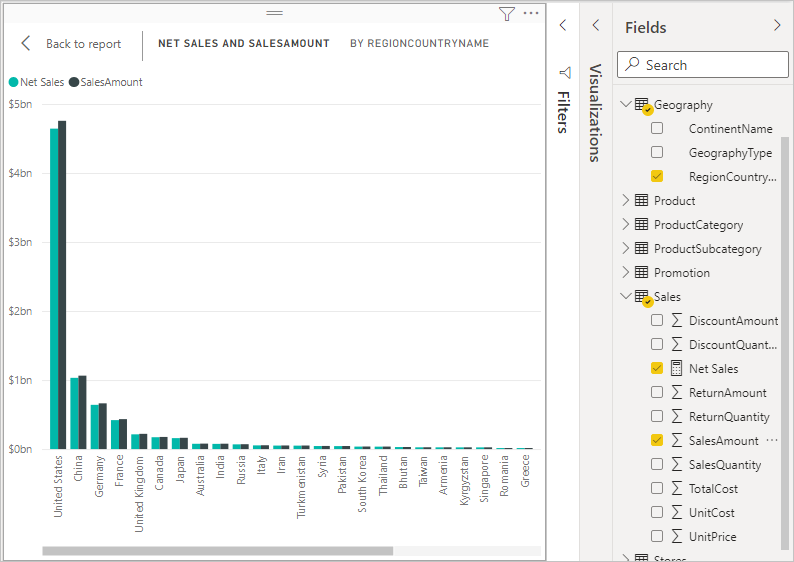The width and height of the screenshot is (794, 562).
Task: Open the Visualizations pane label
Action: (595, 112)
